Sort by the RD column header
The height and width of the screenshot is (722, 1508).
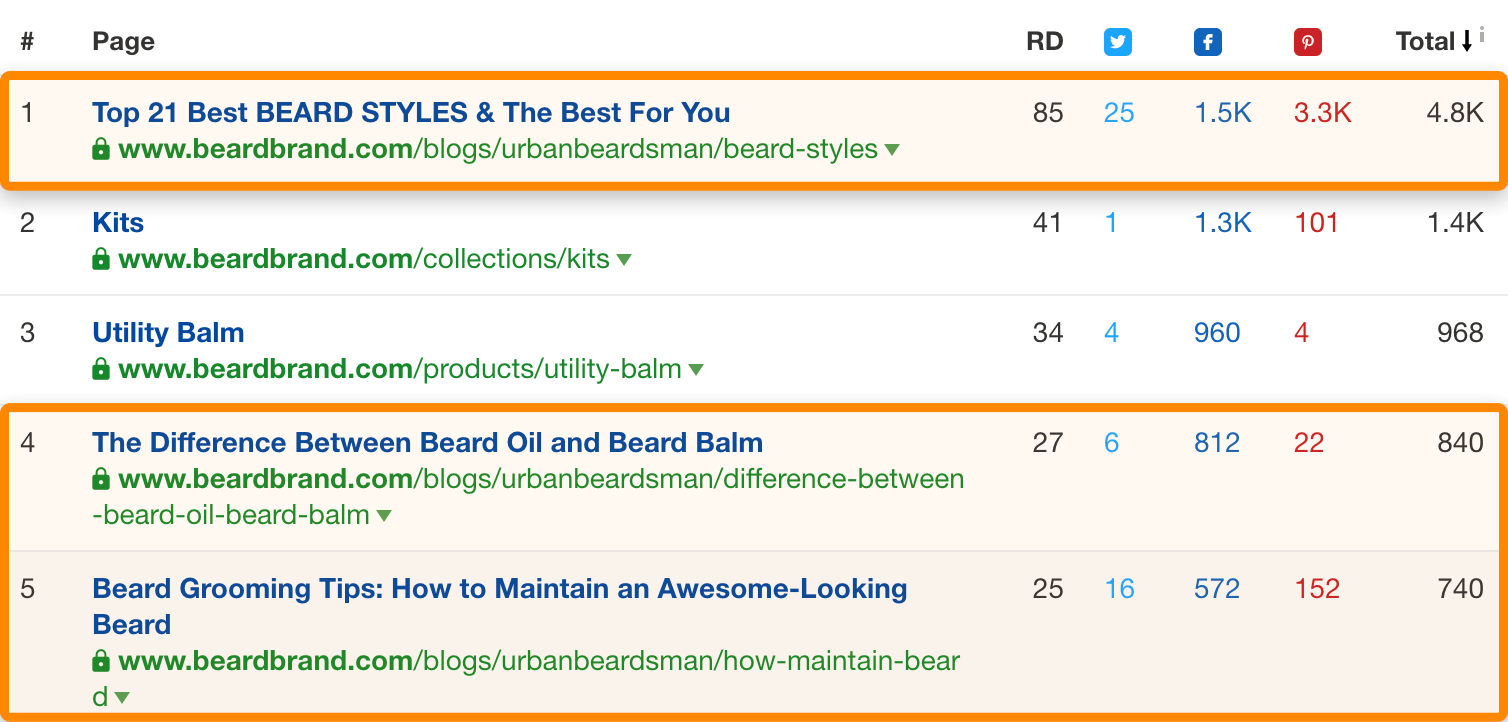click(x=1044, y=41)
